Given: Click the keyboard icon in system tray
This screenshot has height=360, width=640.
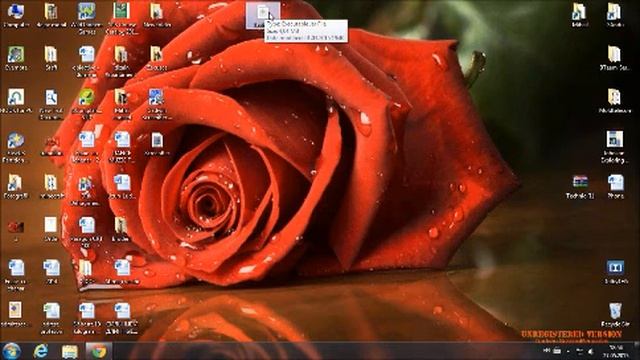Looking at the screenshot, I should (x=557, y=351).
